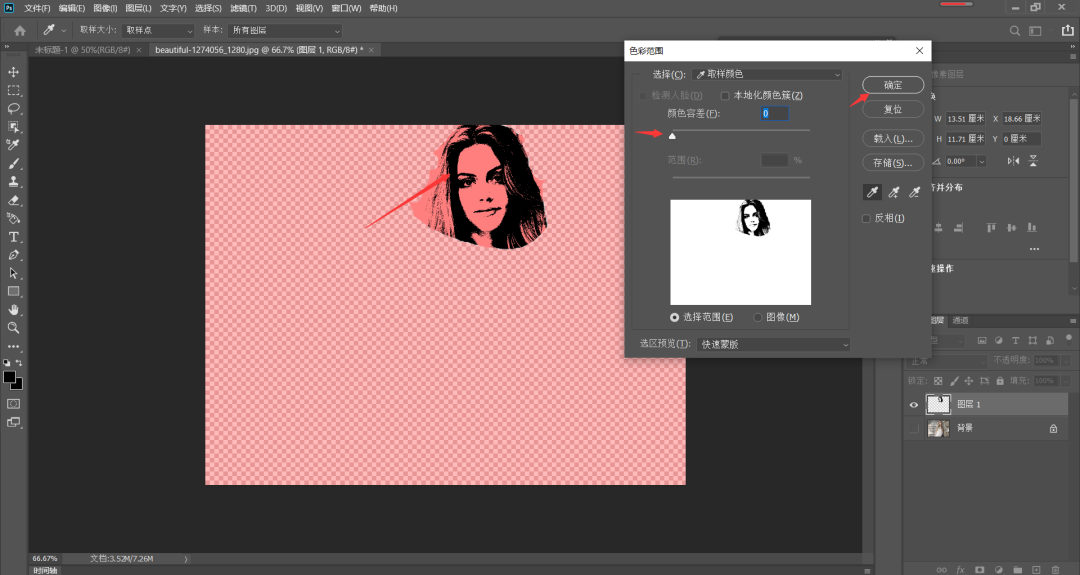Open the 选区预览 dropdown showing 快速蒙版
1080x575 pixels.
point(773,344)
